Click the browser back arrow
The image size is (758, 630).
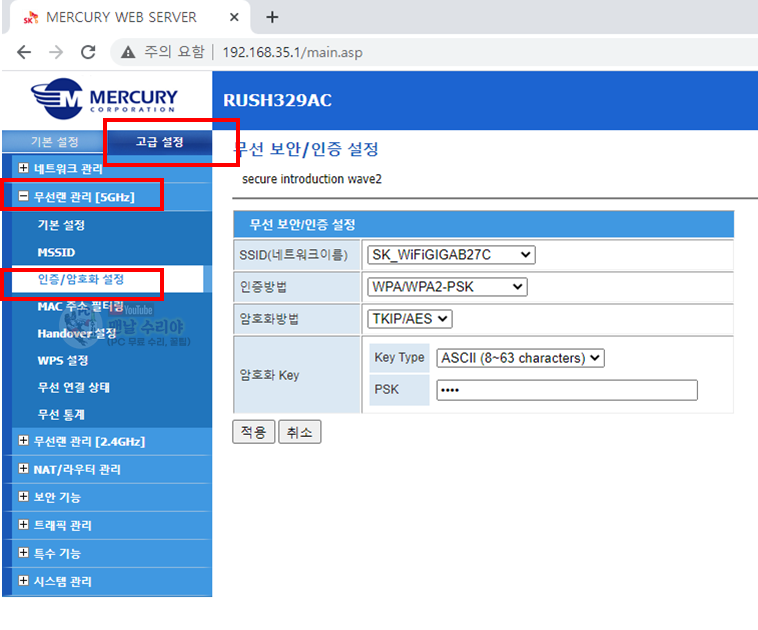24,52
